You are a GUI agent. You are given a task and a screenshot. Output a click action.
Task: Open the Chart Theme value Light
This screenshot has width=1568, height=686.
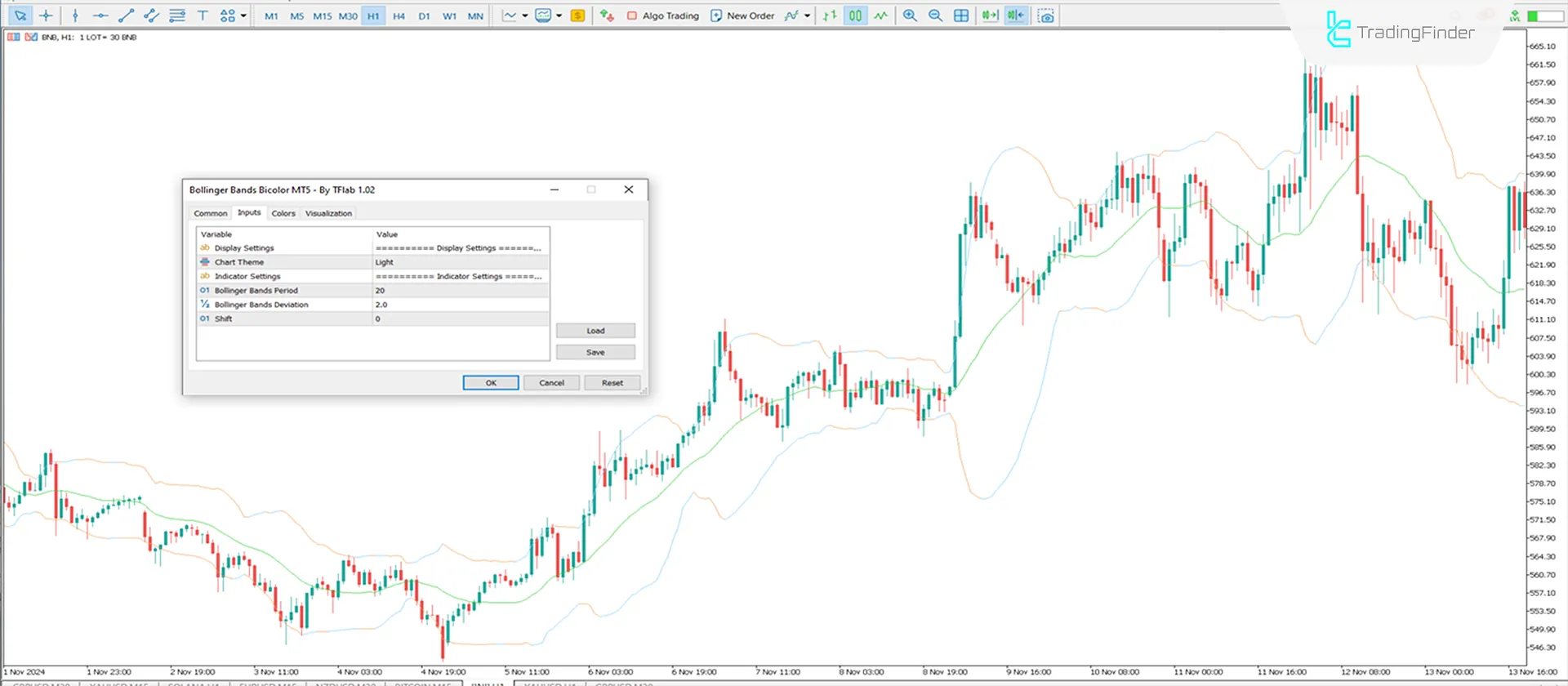[x=461, y=262]
